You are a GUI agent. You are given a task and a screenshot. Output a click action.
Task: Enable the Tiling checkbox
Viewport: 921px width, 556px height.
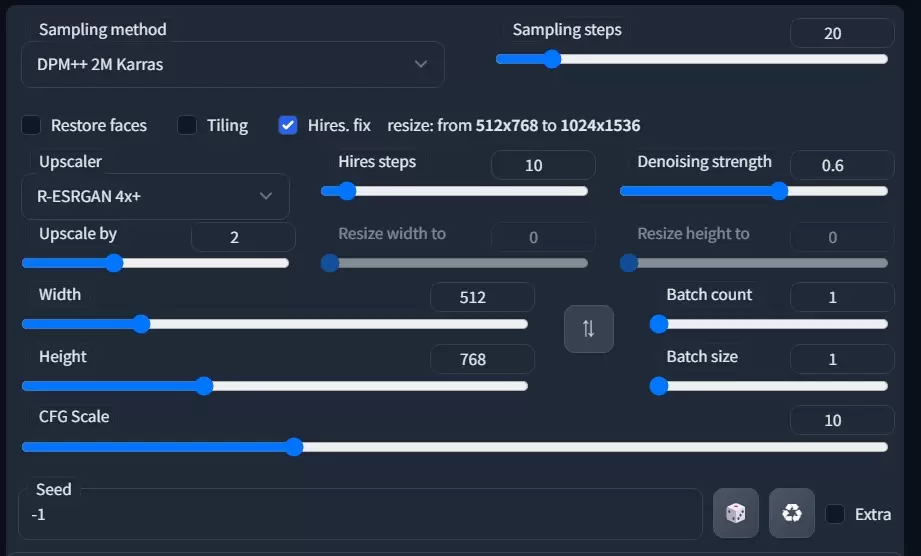(187, 125)
